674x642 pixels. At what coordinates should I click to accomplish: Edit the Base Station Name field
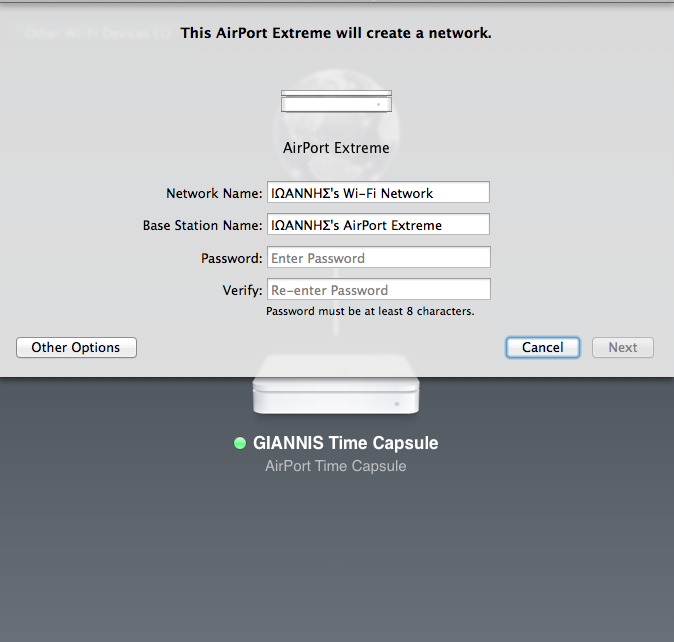point(378,224)
